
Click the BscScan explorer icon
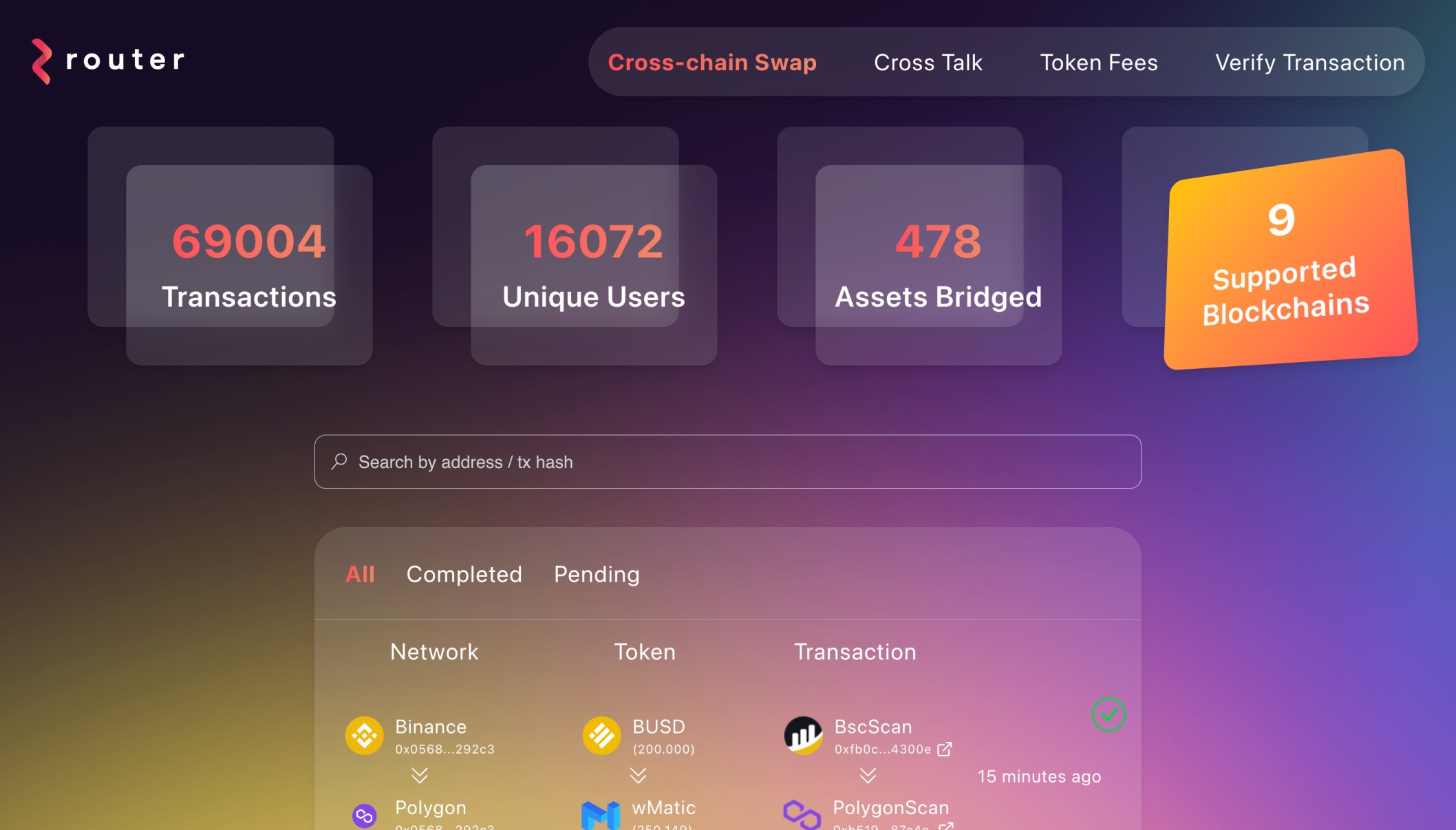(802, 735)
